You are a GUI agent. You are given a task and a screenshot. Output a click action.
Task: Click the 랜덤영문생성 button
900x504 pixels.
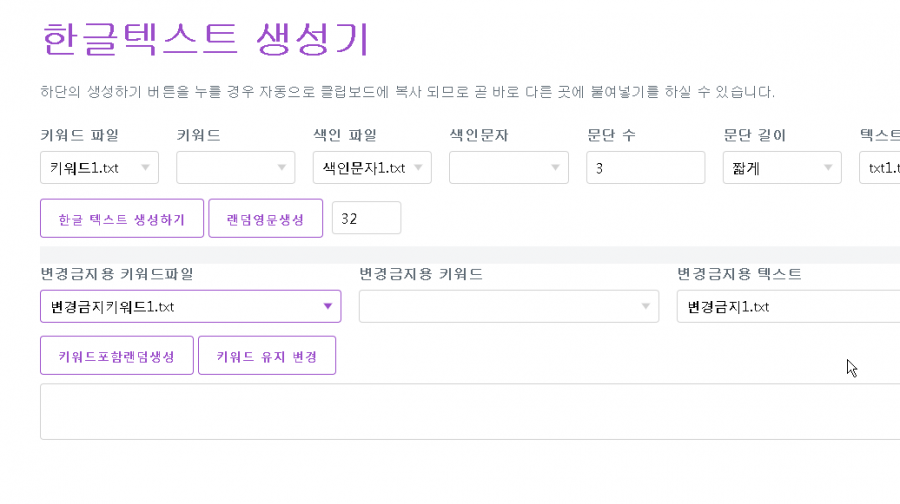pyautogui.click(x=265, y=219)
